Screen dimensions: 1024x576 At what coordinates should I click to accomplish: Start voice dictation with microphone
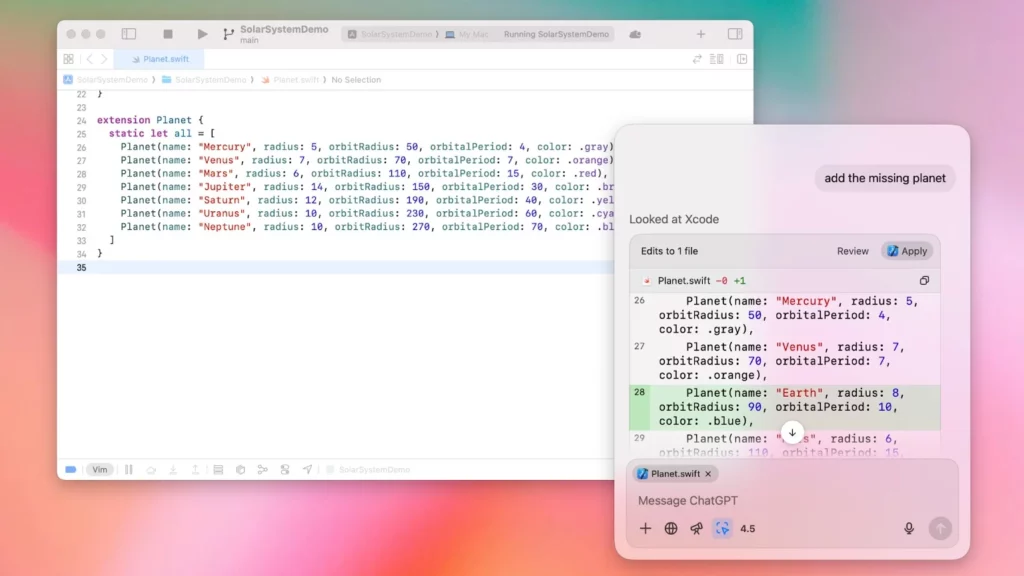coord(909,528)
